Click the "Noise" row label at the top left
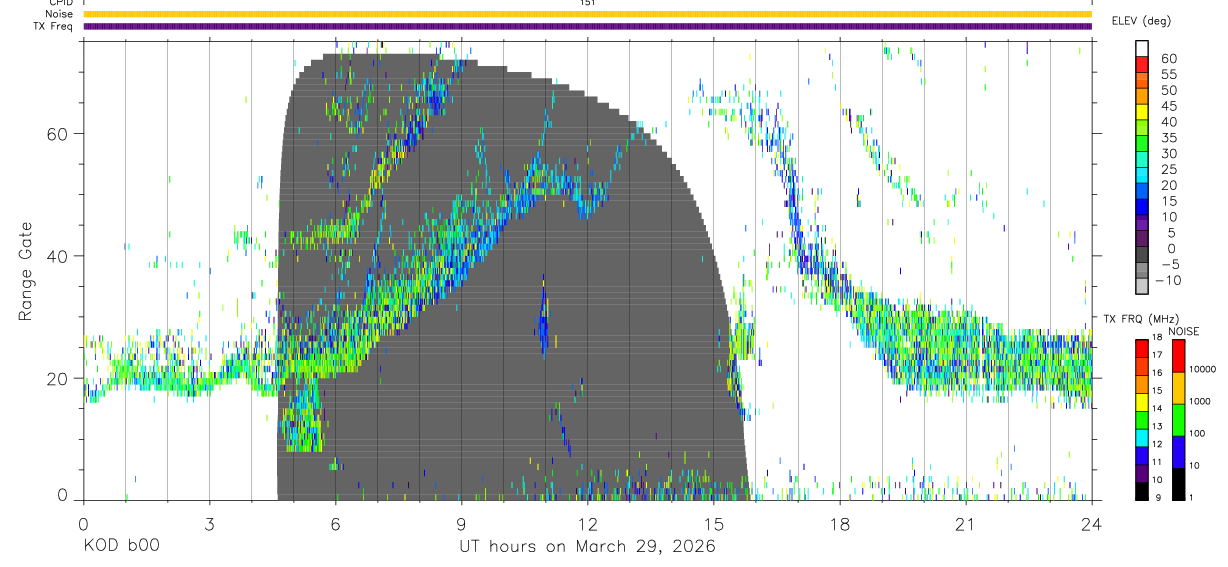 click(x=58, y=14)
